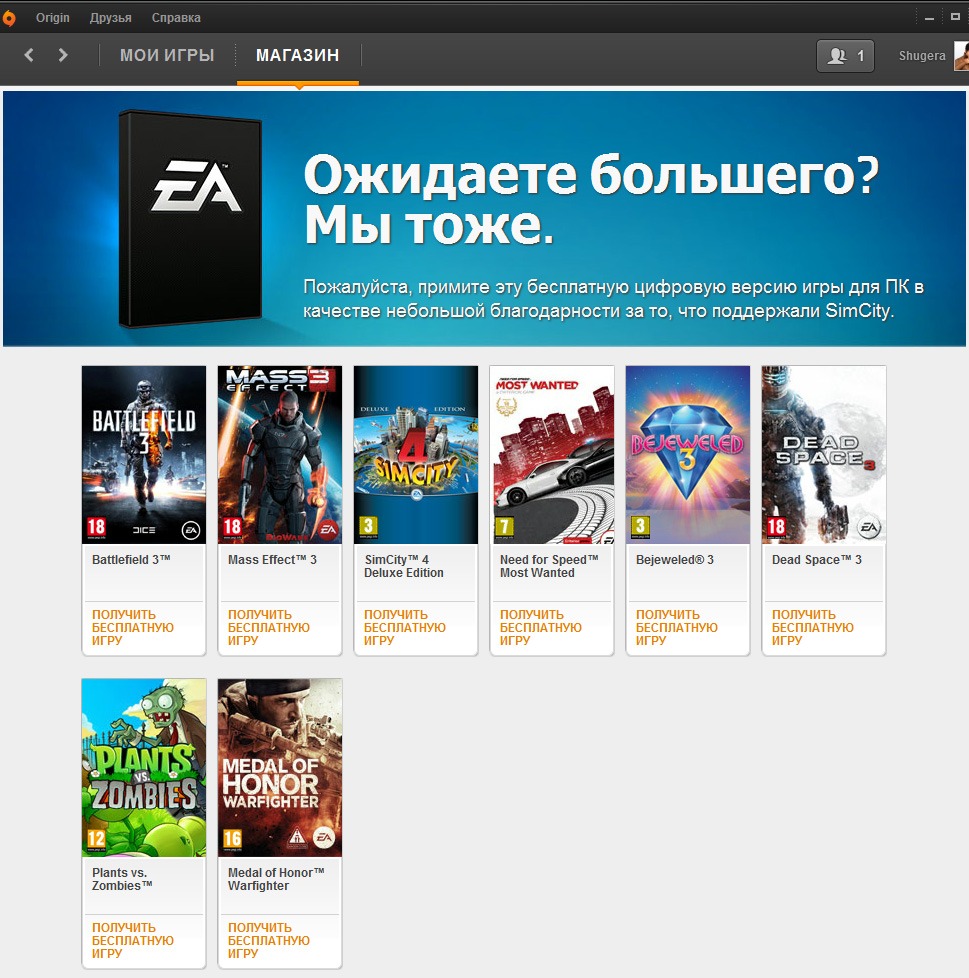The image size is (969, 978).
Task: Click the Shugera profile avatar
Action: click(x=962, y=56)
